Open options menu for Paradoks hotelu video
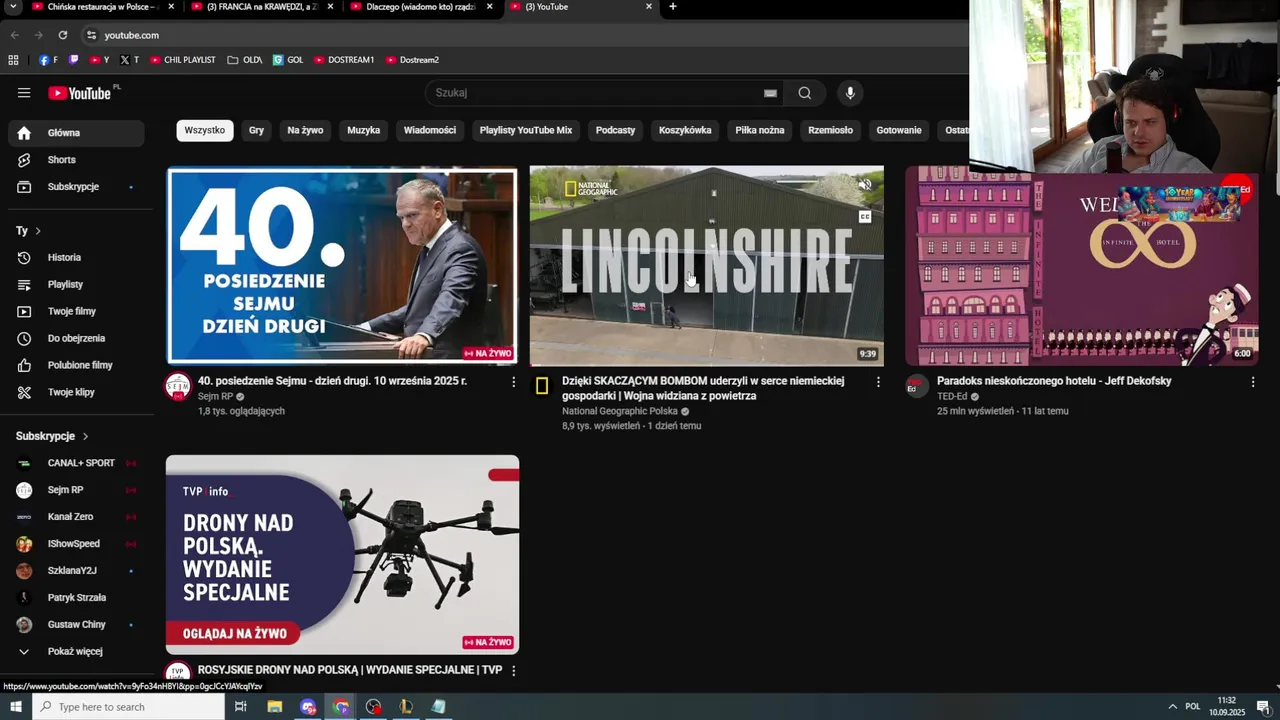Image resolution: width=1280 pixels, height=720 pixels. [x=1253, y=382]
